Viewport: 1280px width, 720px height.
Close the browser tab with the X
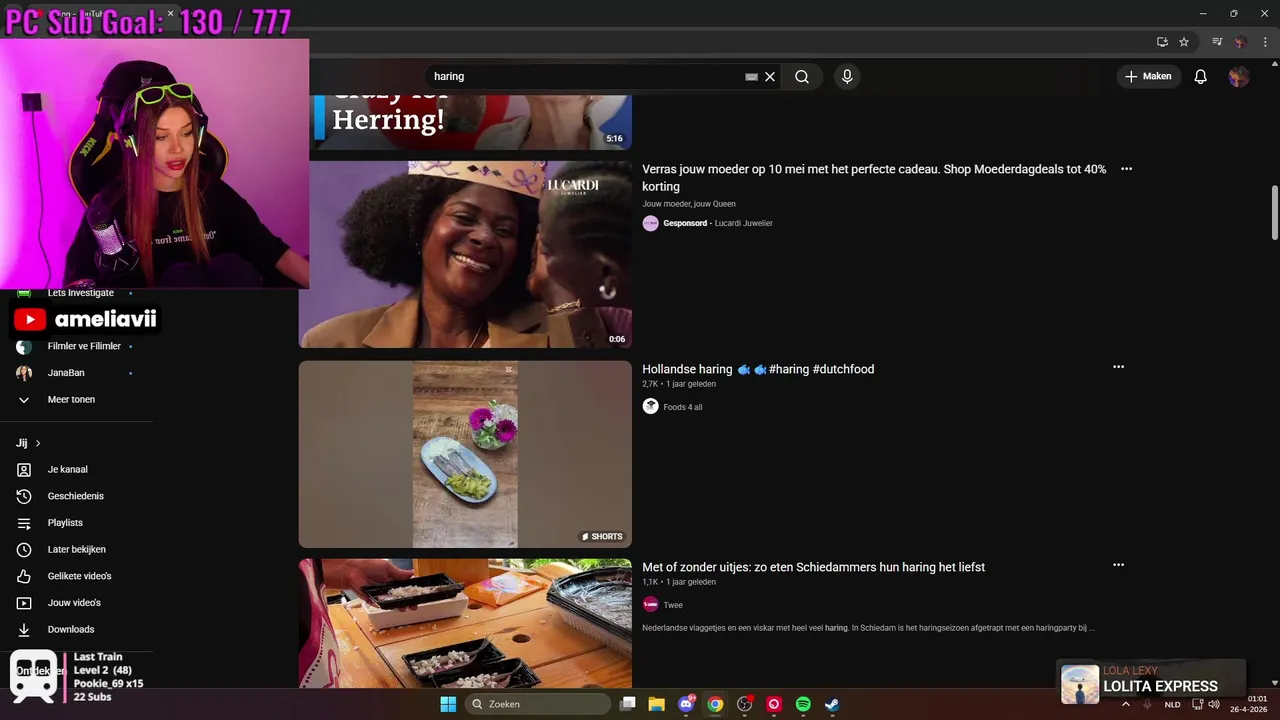click(170, 14)
